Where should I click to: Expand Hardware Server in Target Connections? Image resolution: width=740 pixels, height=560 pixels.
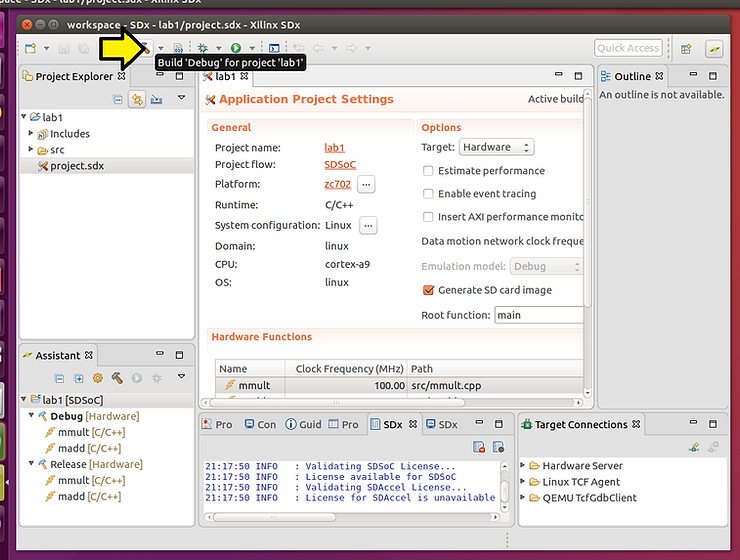tap(523, 465)
